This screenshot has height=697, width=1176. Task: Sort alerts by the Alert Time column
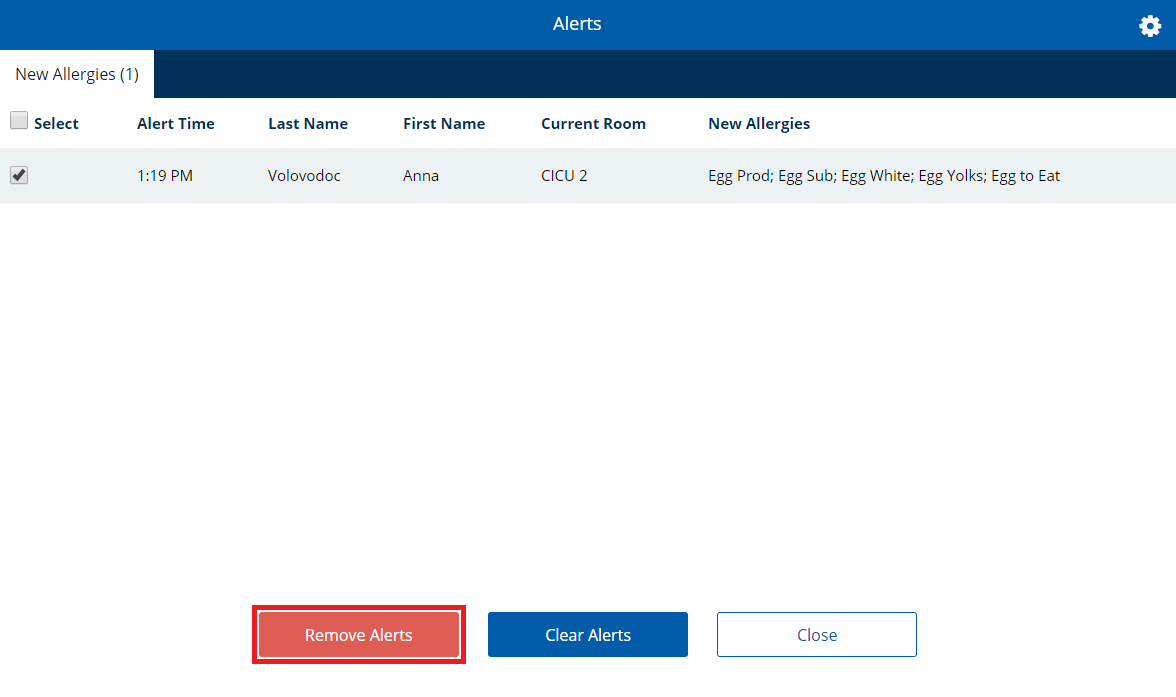click(176, 123)
